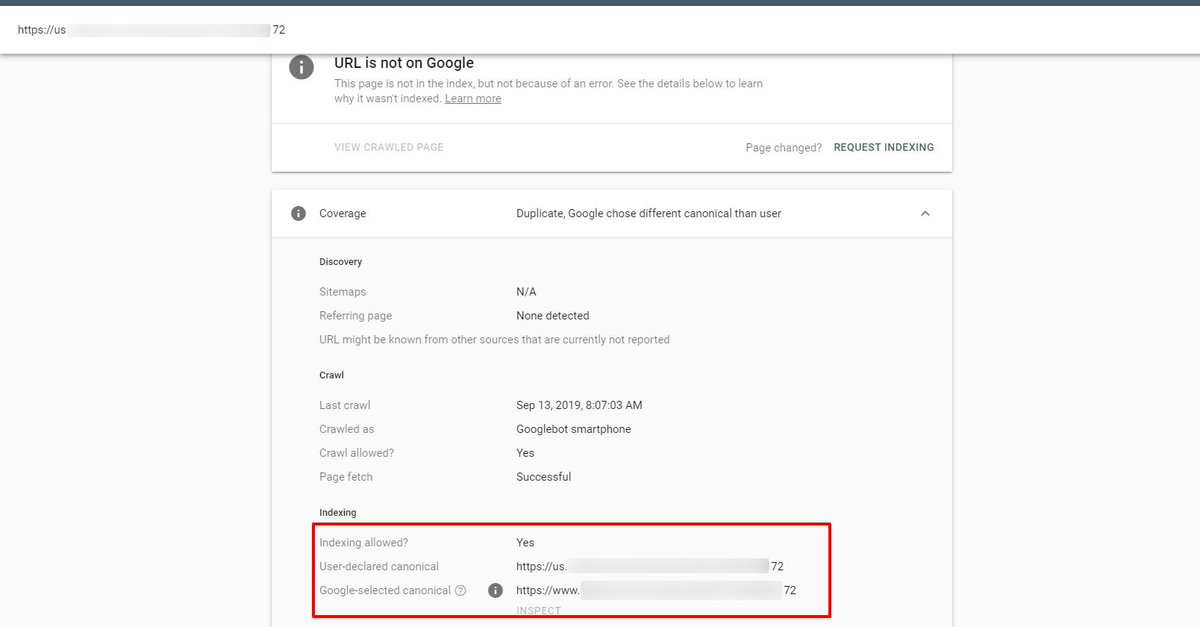Click the "Successful" page fetch value
This screenshot has height=627, width=1200.
pos(543,476)
